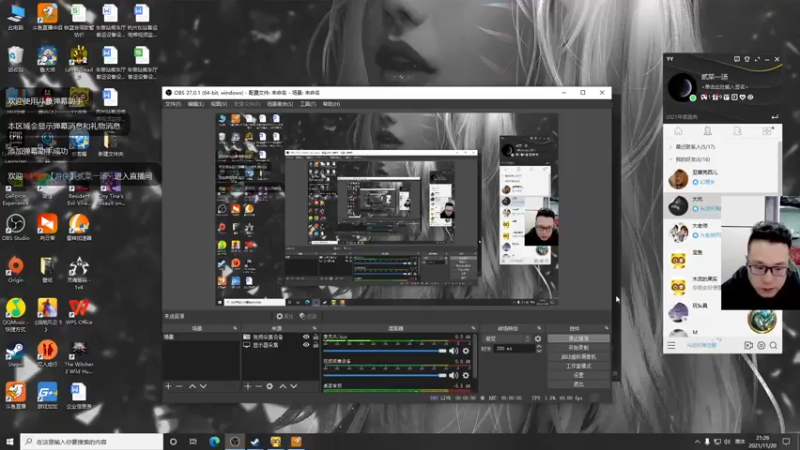This screenshot has width=800, height=450.
Task: Increase transition duration with up arrow
Action: [539, 346]
